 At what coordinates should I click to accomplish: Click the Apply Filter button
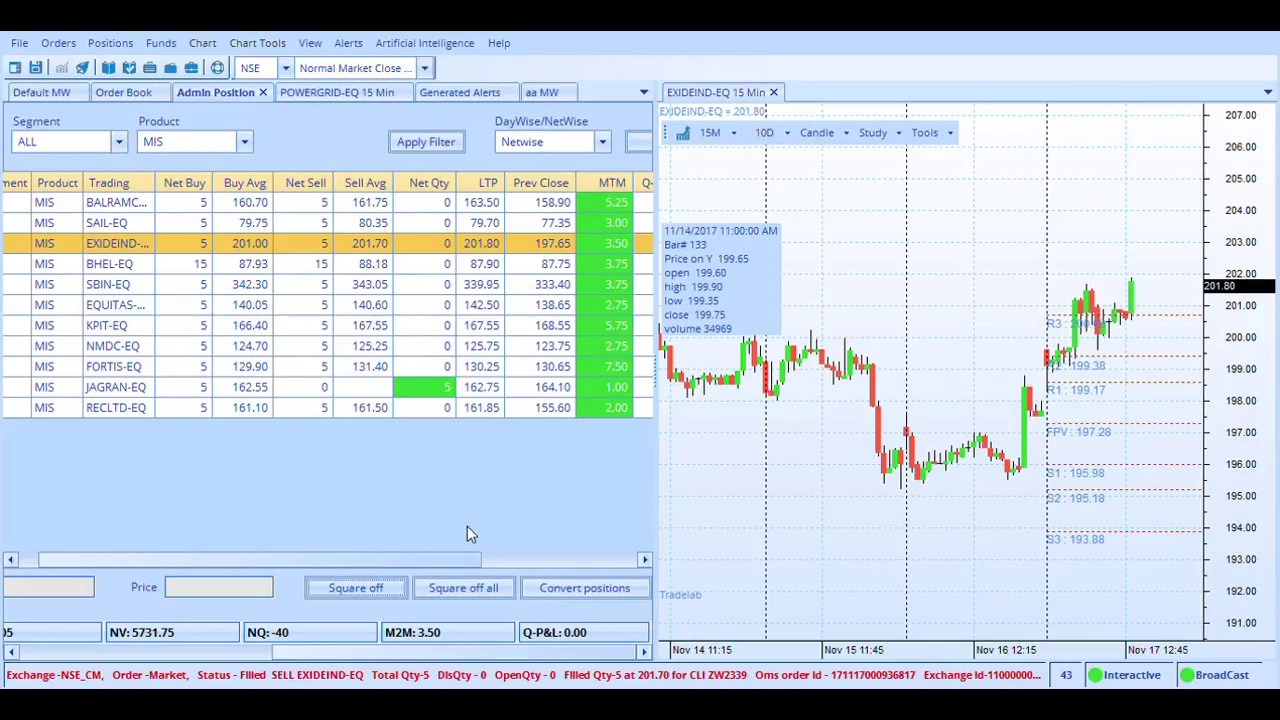(x=426, y=142)
